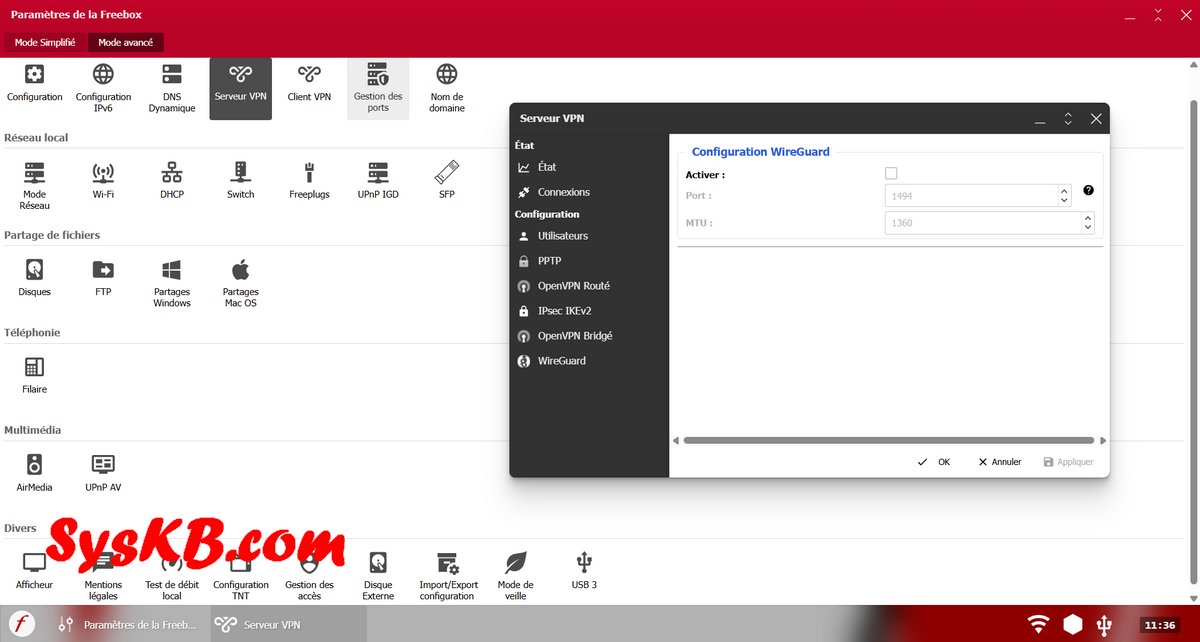The image size is (1200, 642).
Task: Open the Disques settings
Action: (35, 279)
